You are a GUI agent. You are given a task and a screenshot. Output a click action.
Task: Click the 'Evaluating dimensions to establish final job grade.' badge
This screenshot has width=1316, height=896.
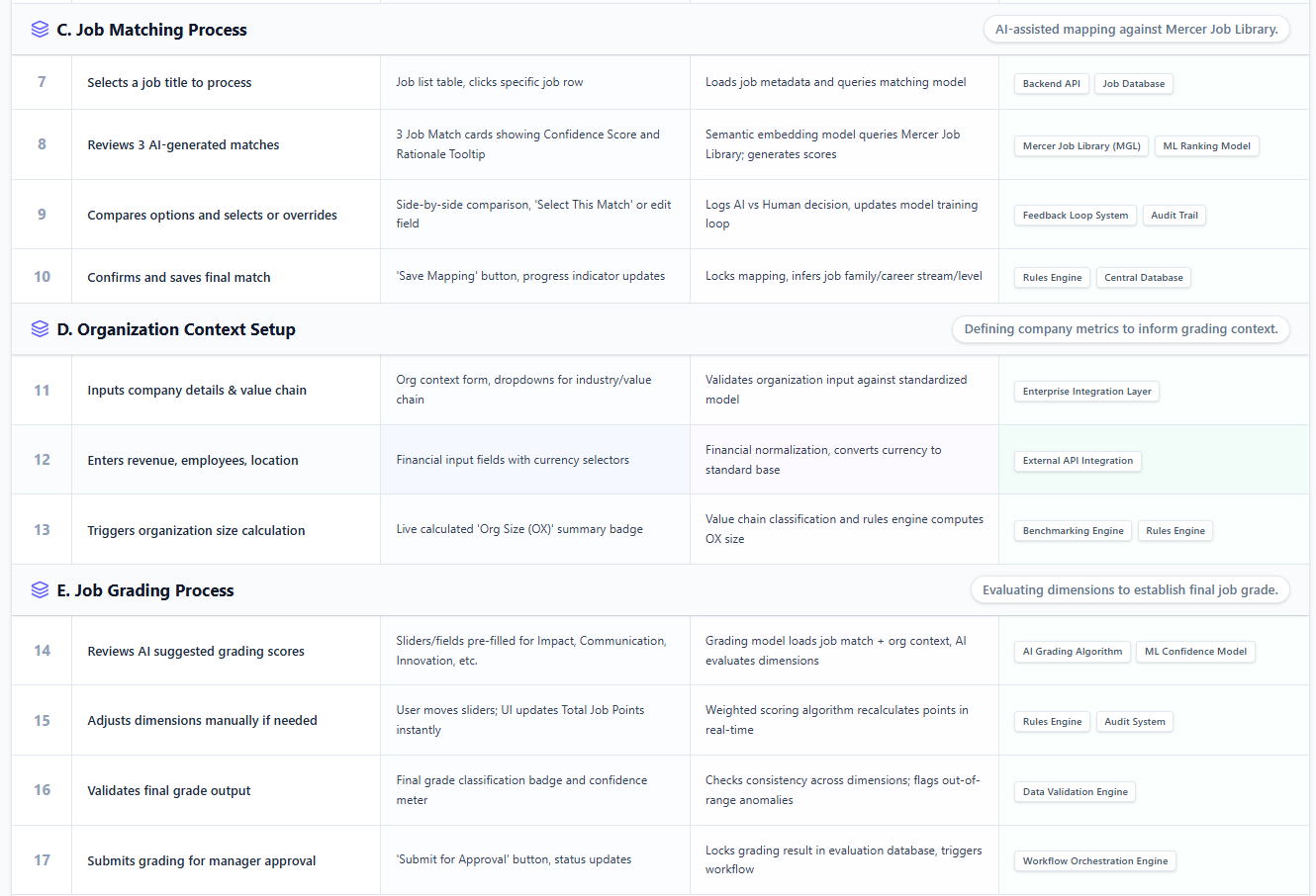pos(1130,590)
